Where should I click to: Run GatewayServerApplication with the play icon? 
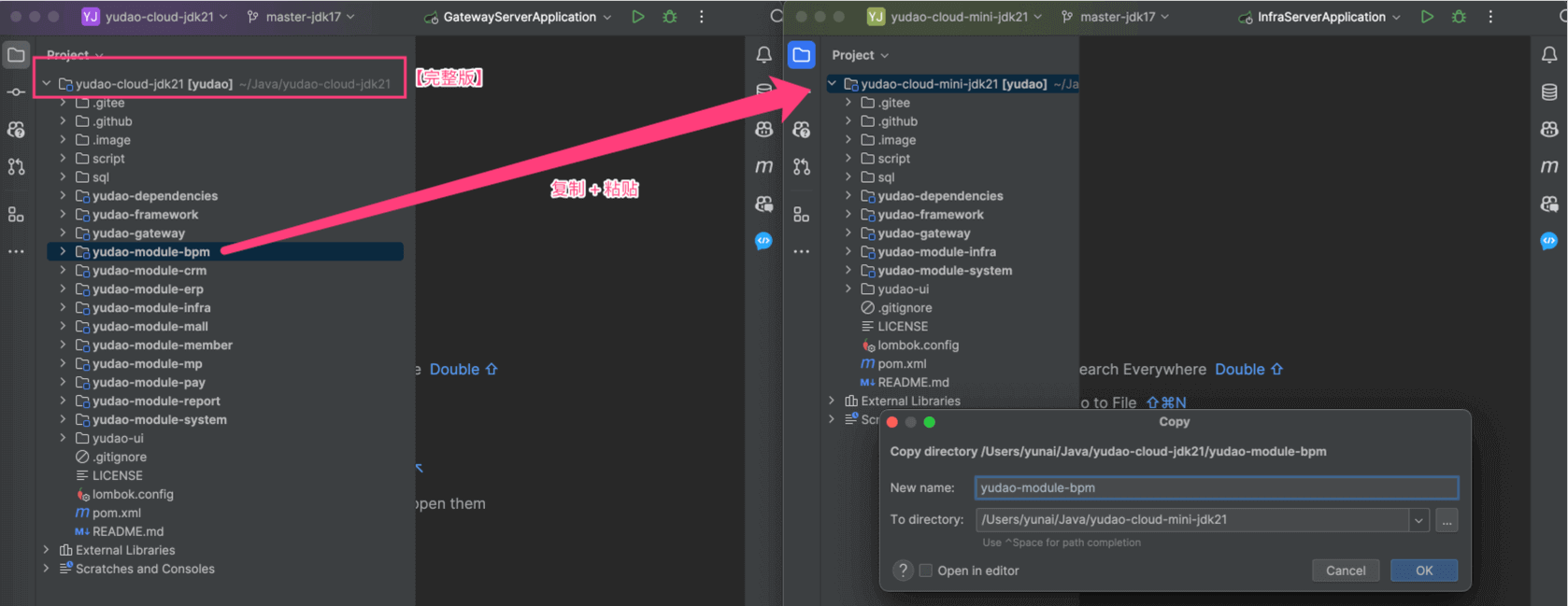(637, 17)
